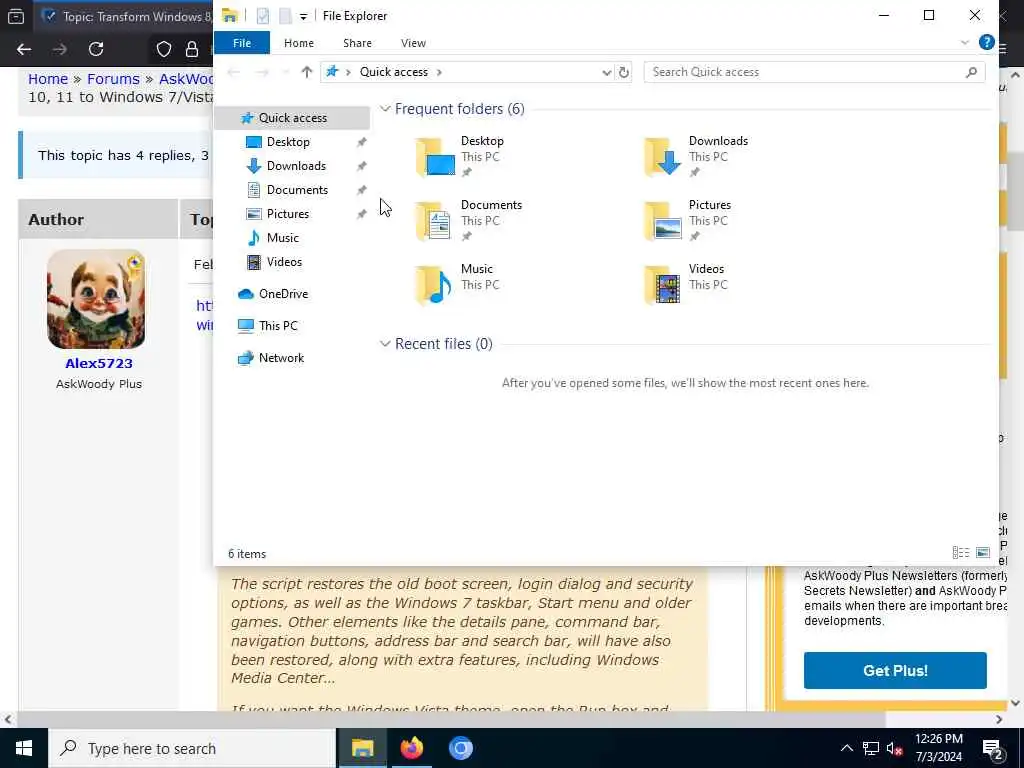Select the Music folder icon in Frequent folders
1024x768 pixels.
coord(435,285)
